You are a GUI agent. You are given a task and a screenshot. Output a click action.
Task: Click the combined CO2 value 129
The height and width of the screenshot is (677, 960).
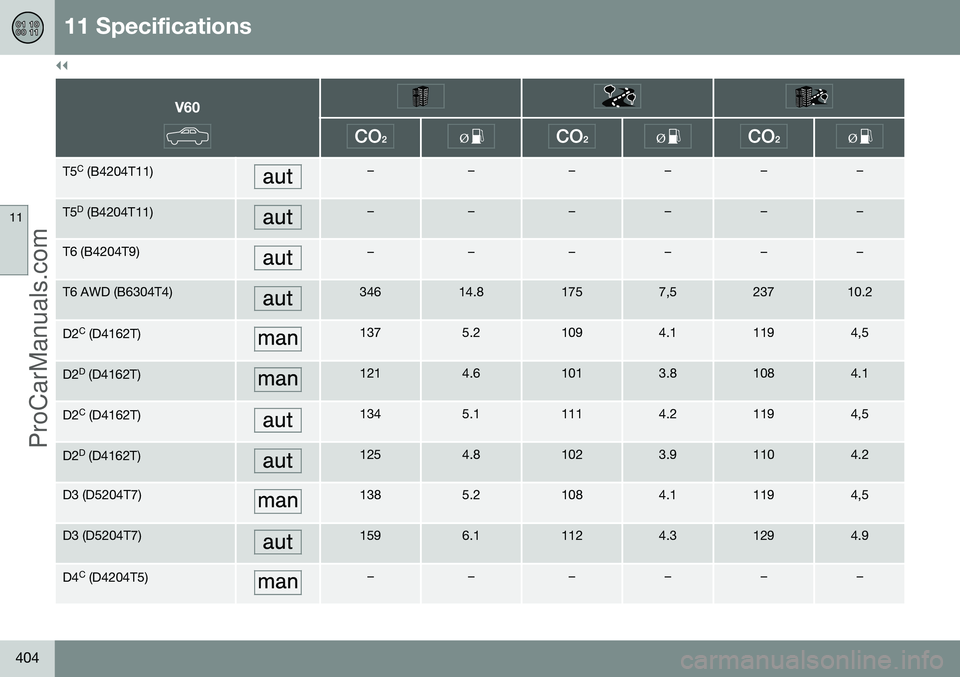763,536
